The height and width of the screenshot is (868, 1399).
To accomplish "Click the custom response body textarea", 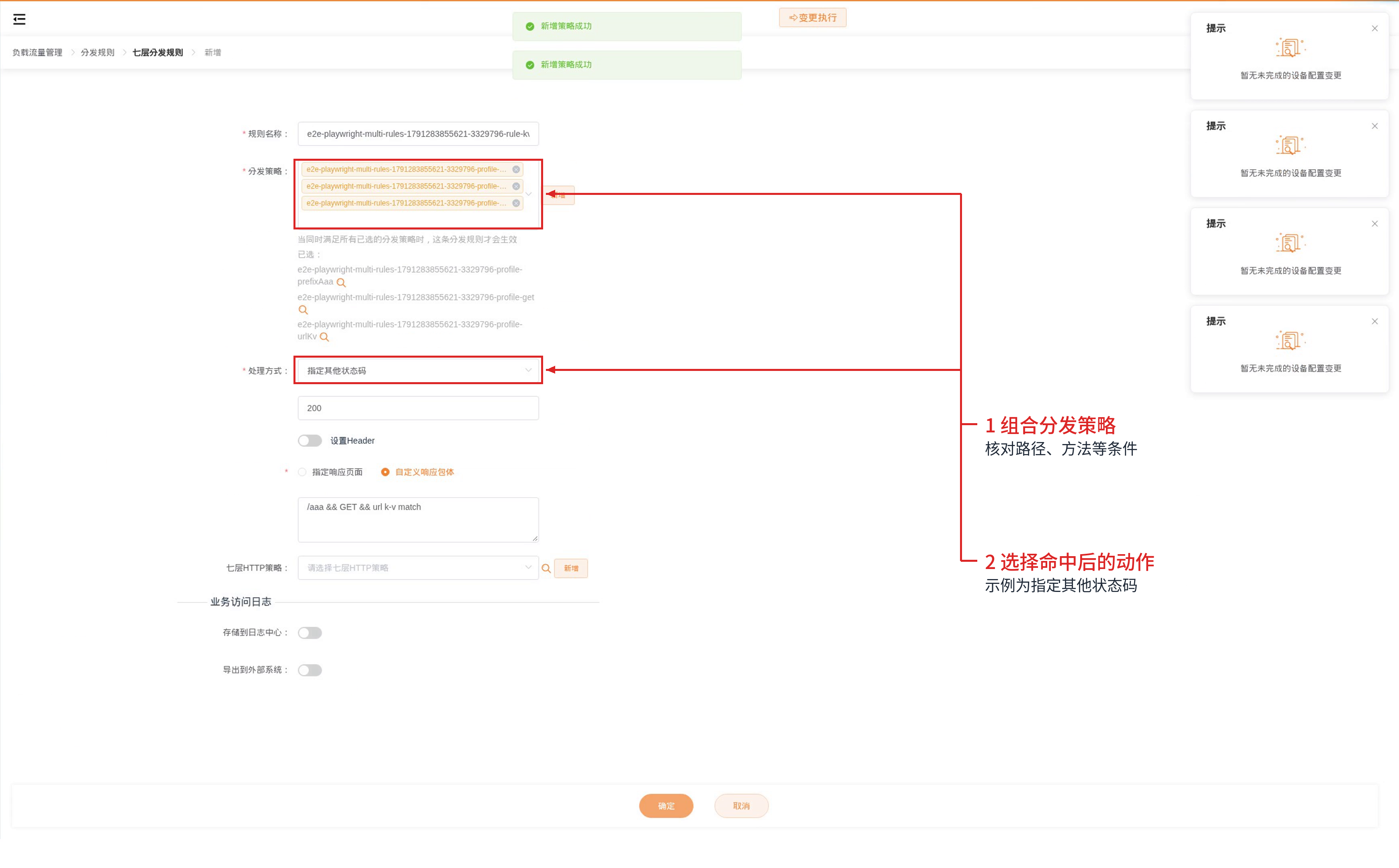I will point(418,520).
